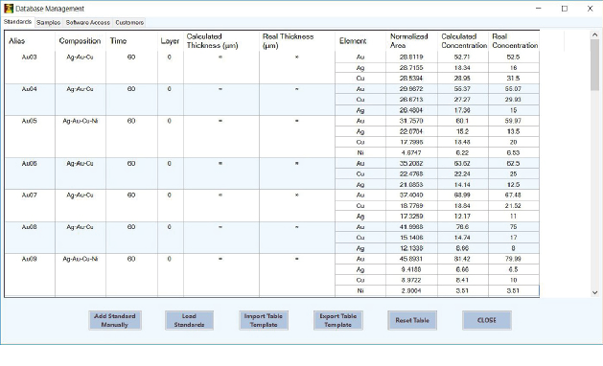Click Import Table Template button
This screenshot has height=366, width=603.
click(263, 320)
